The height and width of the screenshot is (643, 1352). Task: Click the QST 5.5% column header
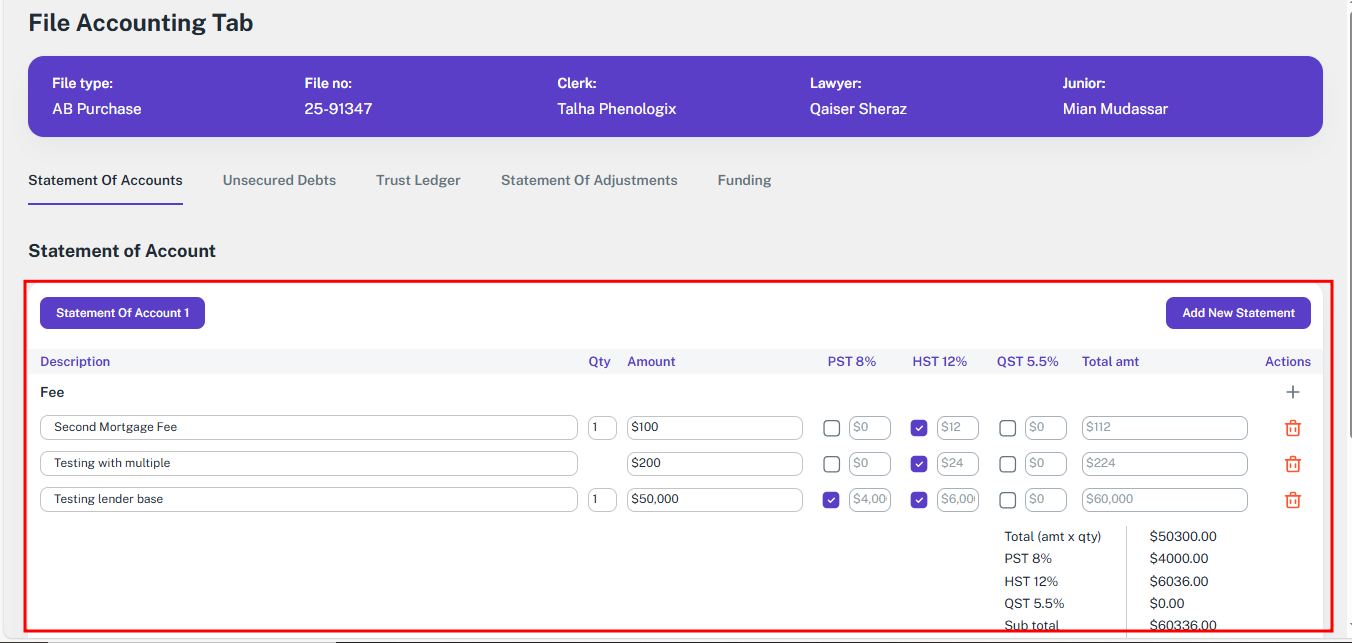(x=1028, y=362)
